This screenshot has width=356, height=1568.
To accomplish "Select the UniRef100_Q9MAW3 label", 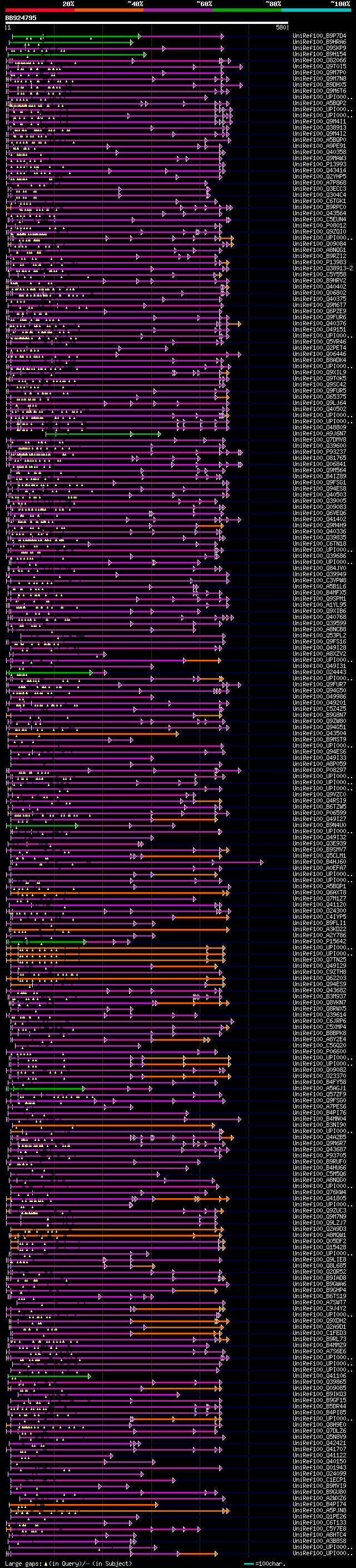I will 319,159.
